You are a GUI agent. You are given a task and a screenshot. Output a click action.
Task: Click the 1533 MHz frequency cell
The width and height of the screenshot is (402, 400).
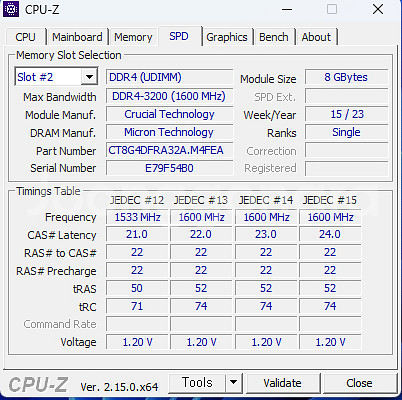click(137, 217)
